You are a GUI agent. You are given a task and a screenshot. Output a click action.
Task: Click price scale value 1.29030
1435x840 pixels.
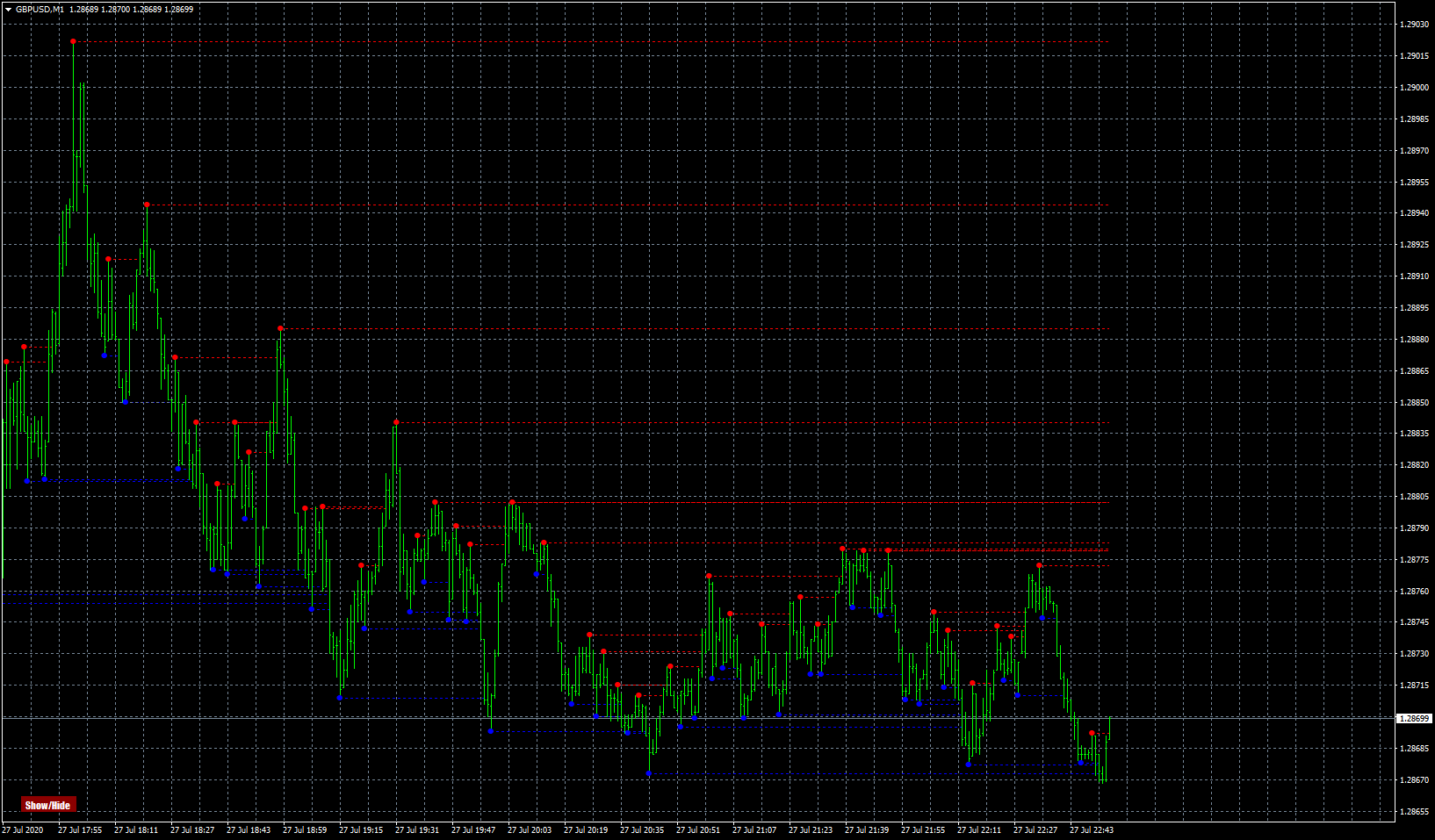point(1414,25)
